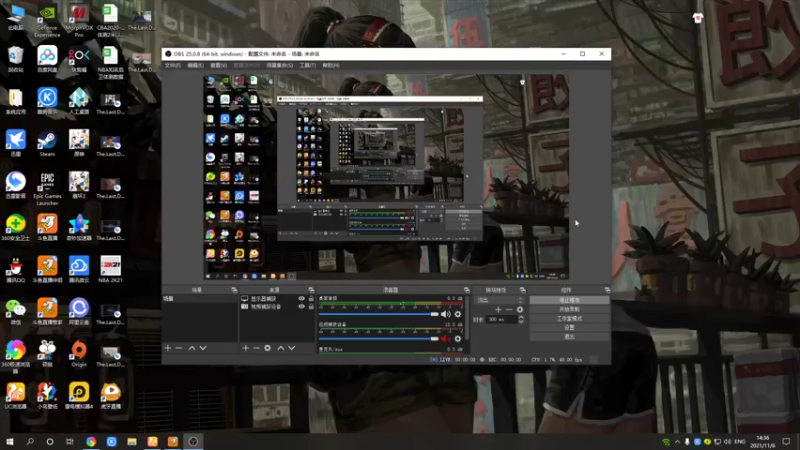Toggle lock for the video capture device source
The height and width of the screenshot is (450, 800).
pos(311,307)
